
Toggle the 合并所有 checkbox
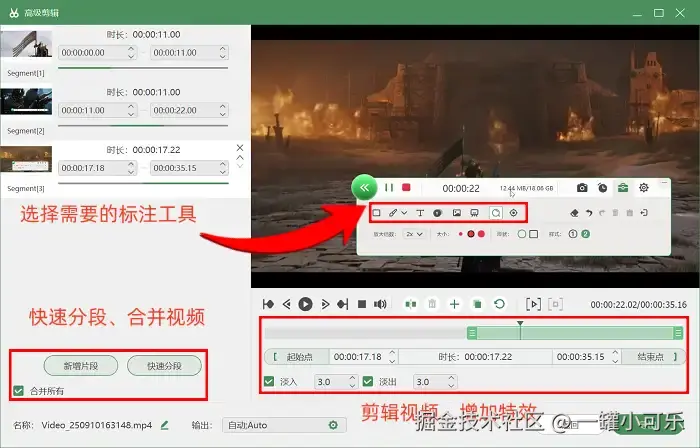pyautogui.click(x=18, y=391)
